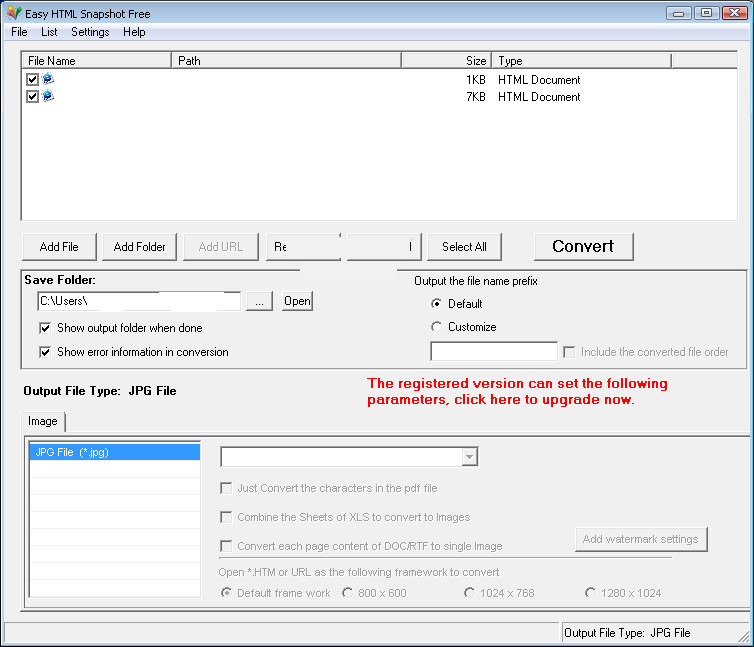Click the Add Folder button
The image size is (754, 647).
coord(139,247)
